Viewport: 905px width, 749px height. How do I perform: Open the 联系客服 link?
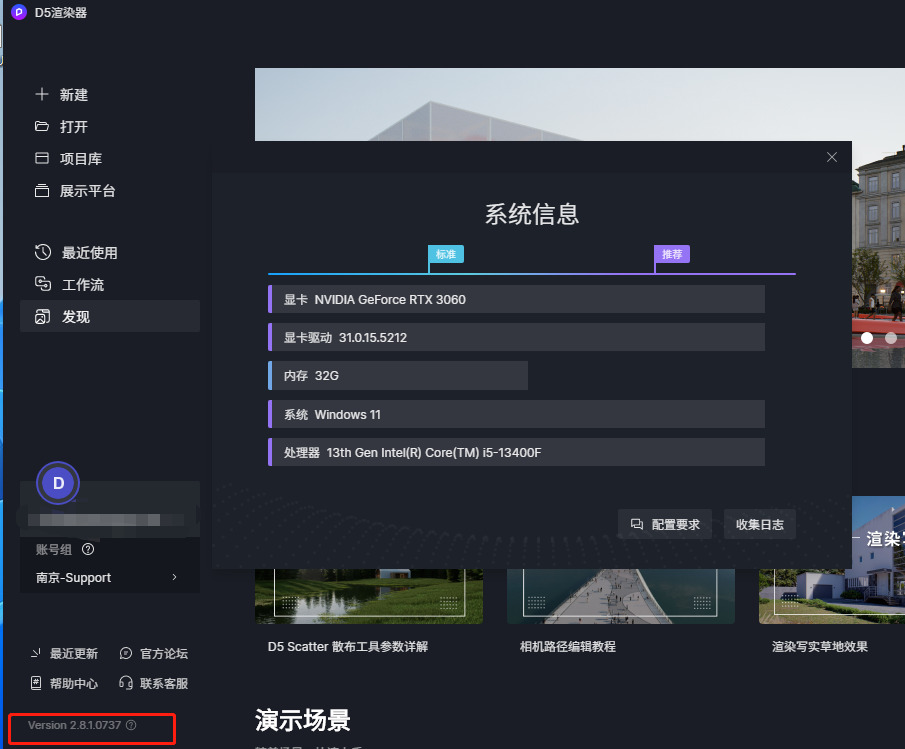point(164,683)
